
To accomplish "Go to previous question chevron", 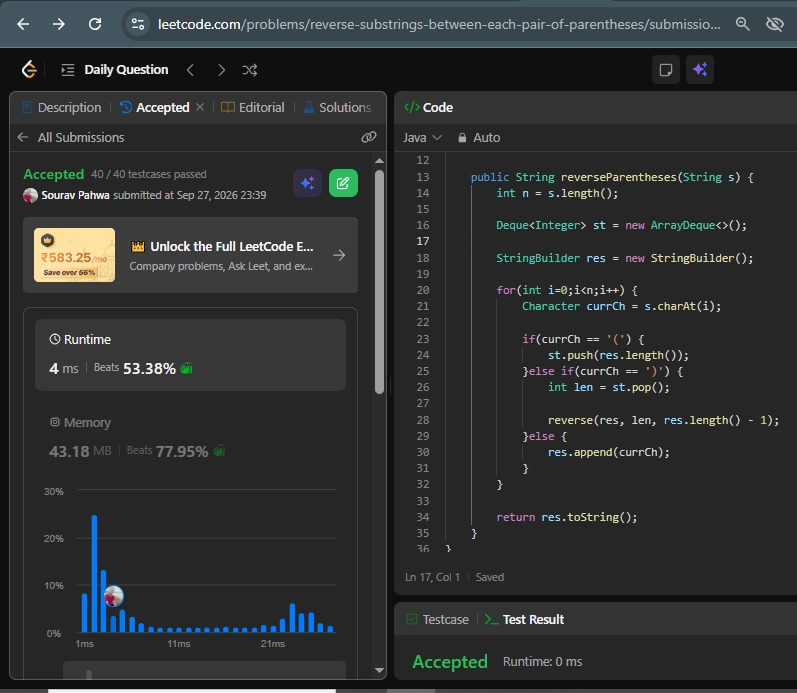I will tap(190, 70).
